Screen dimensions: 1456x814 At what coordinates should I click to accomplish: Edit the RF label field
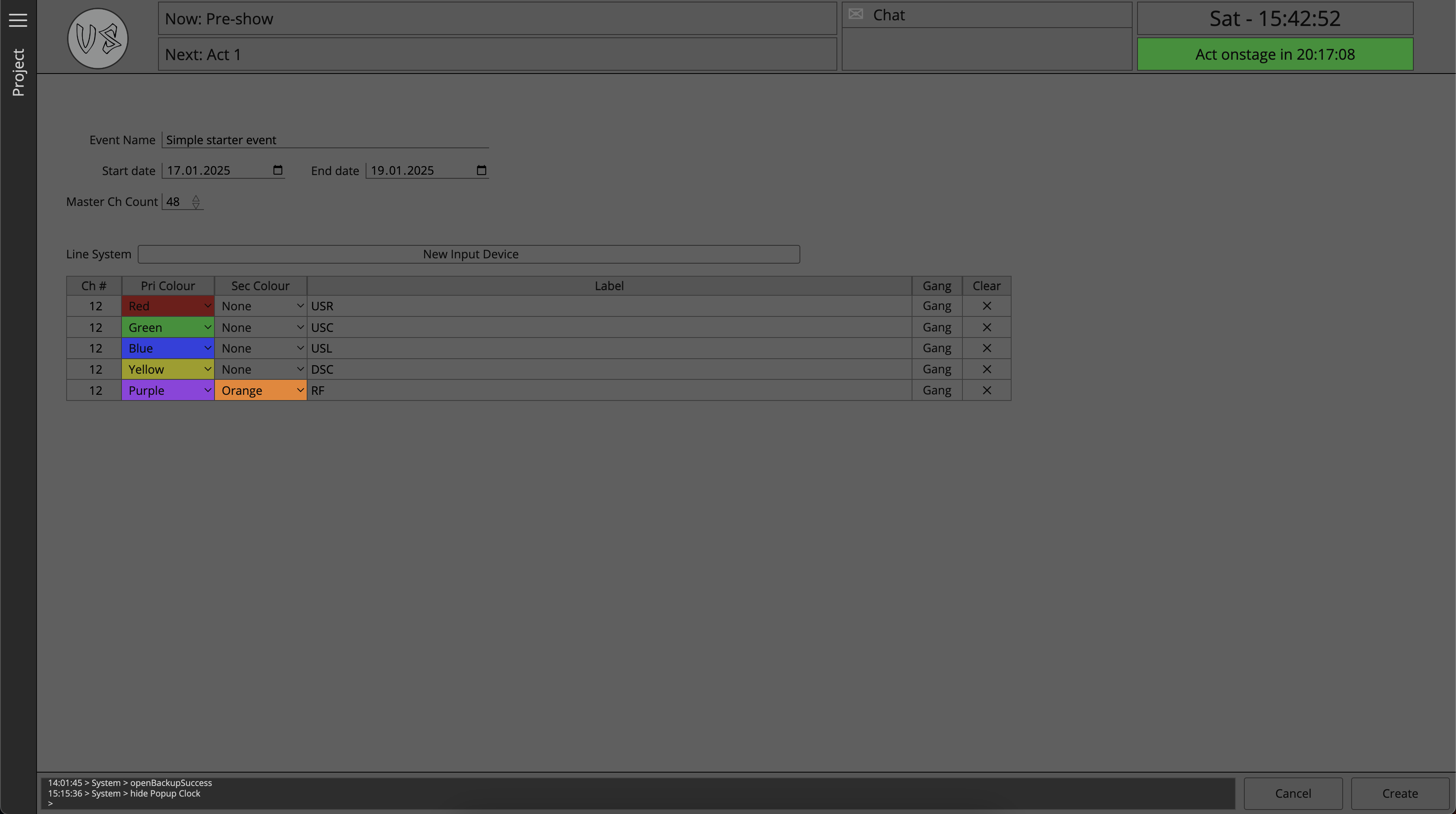tap(609, 391)
